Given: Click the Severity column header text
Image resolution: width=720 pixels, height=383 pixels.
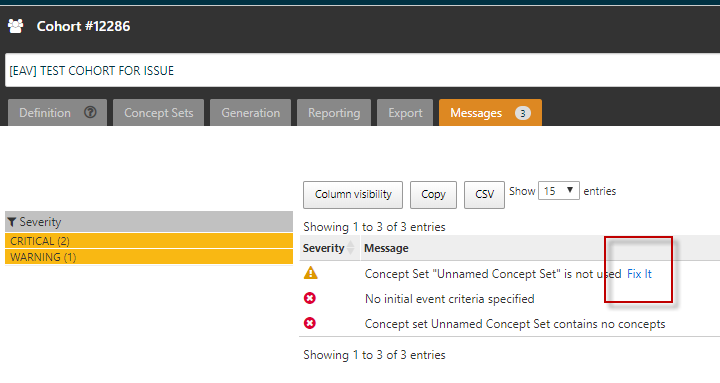Looking at the screenshot, I should point(323,248).
